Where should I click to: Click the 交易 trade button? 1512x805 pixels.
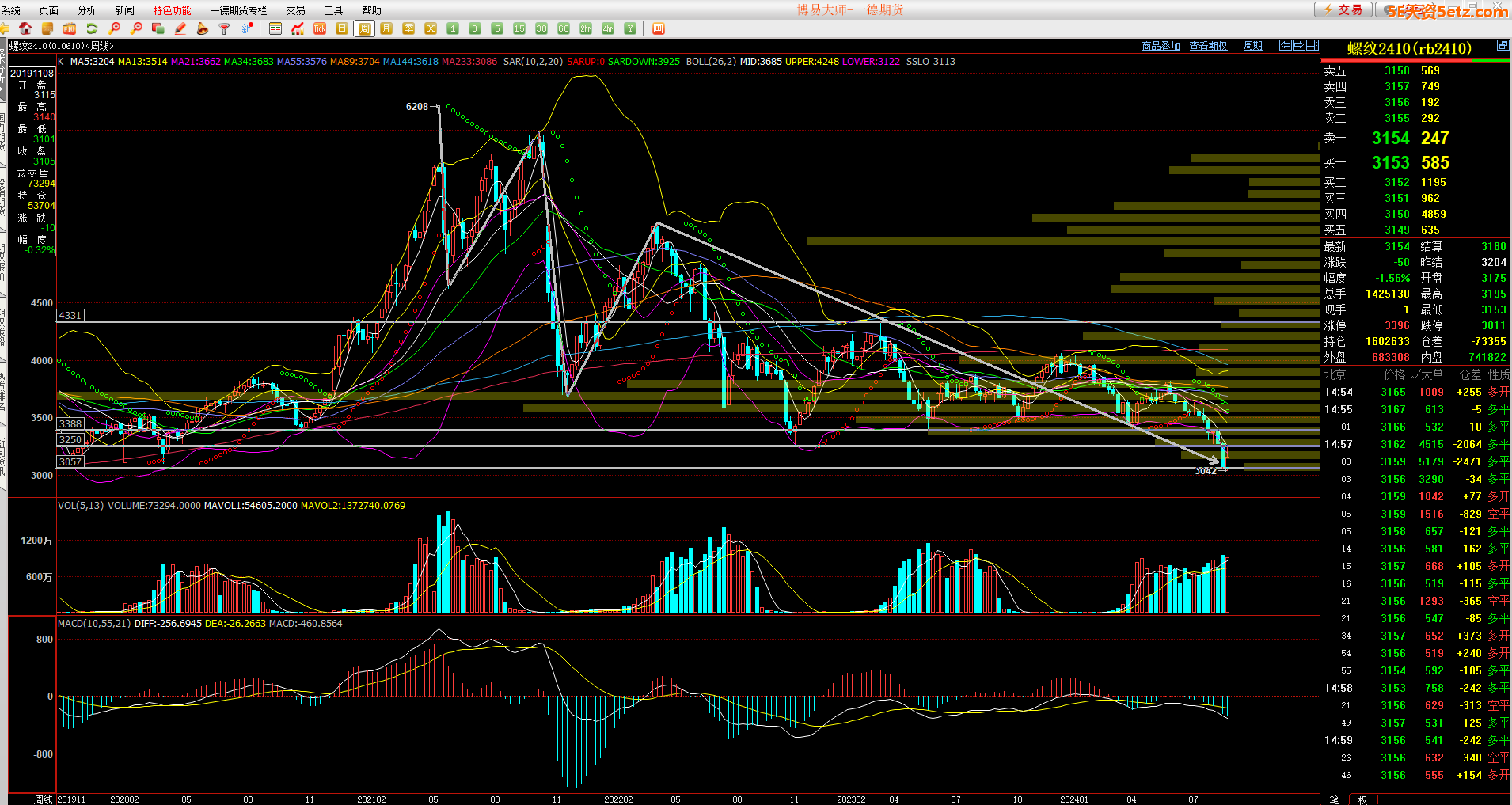point(1343,9)
